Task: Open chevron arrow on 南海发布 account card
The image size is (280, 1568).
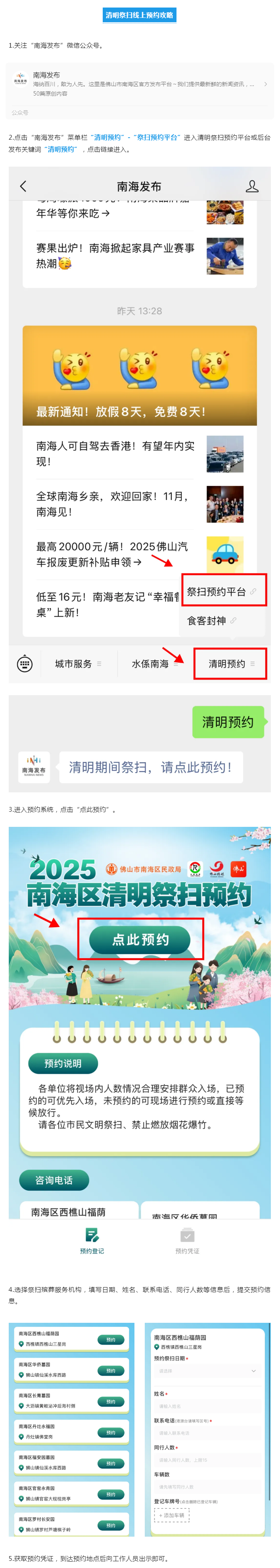Action: point(265,84)
